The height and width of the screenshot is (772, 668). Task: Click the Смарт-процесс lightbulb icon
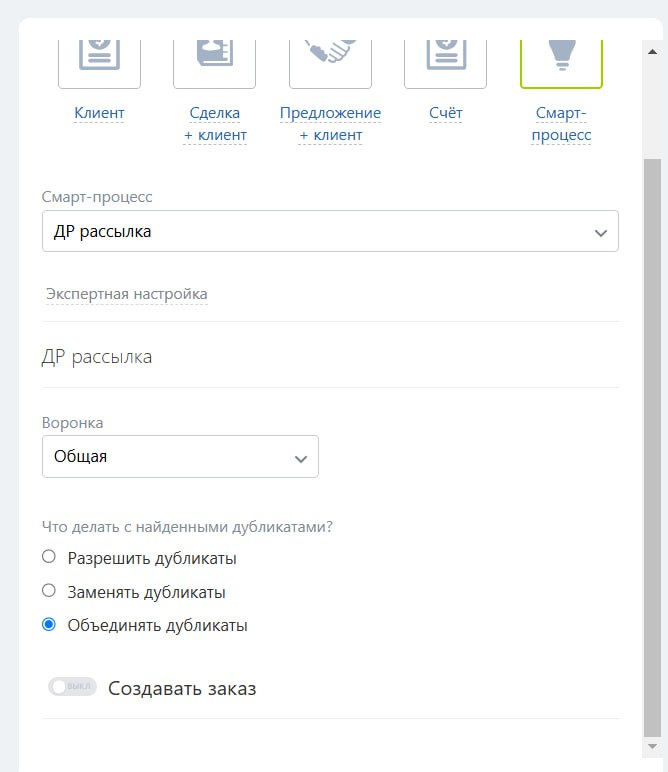[x=561, y=60]
